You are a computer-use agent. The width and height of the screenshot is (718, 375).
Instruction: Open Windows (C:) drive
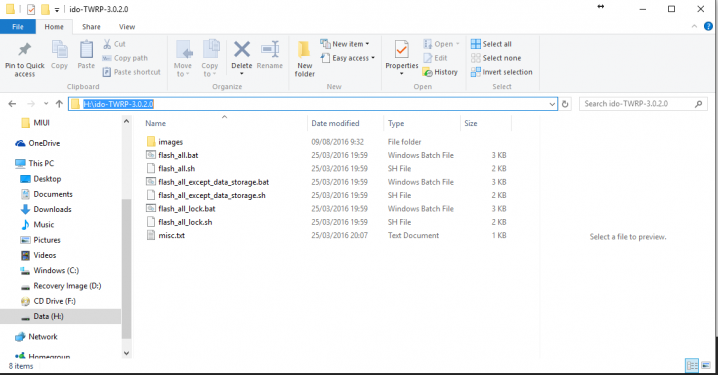(x=56, y=271)
